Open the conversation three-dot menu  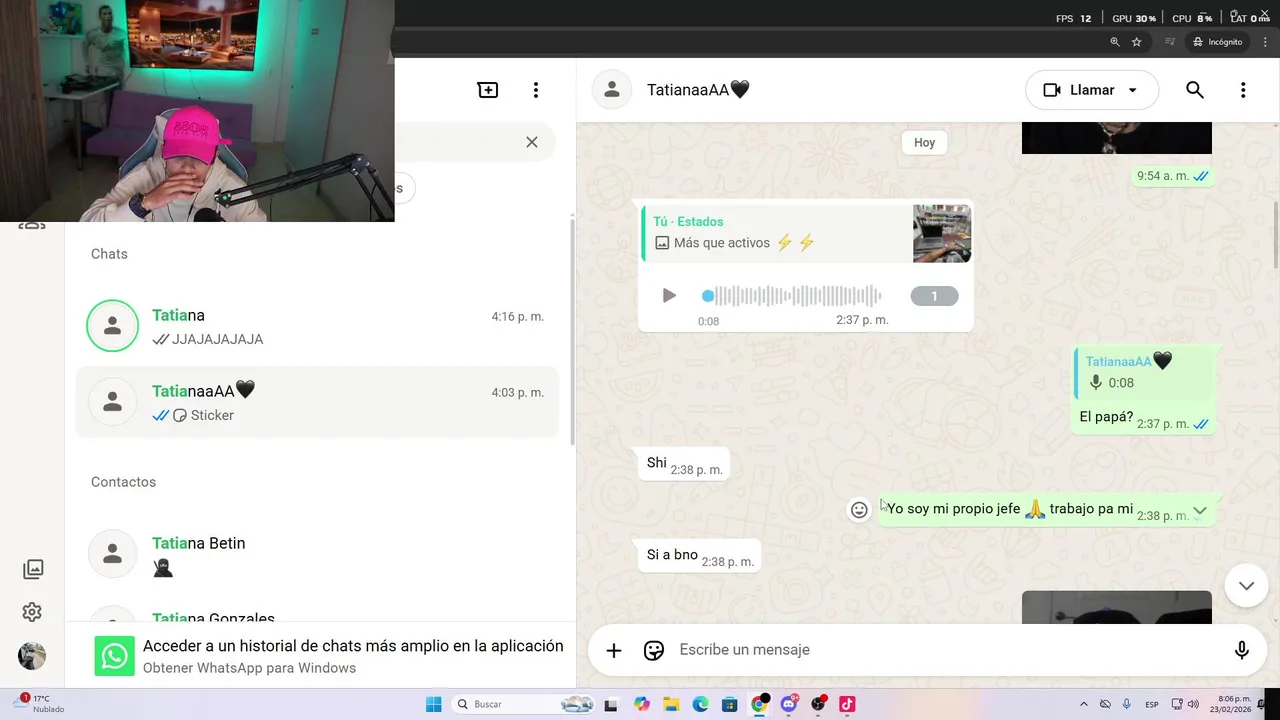coord(1243,90)
